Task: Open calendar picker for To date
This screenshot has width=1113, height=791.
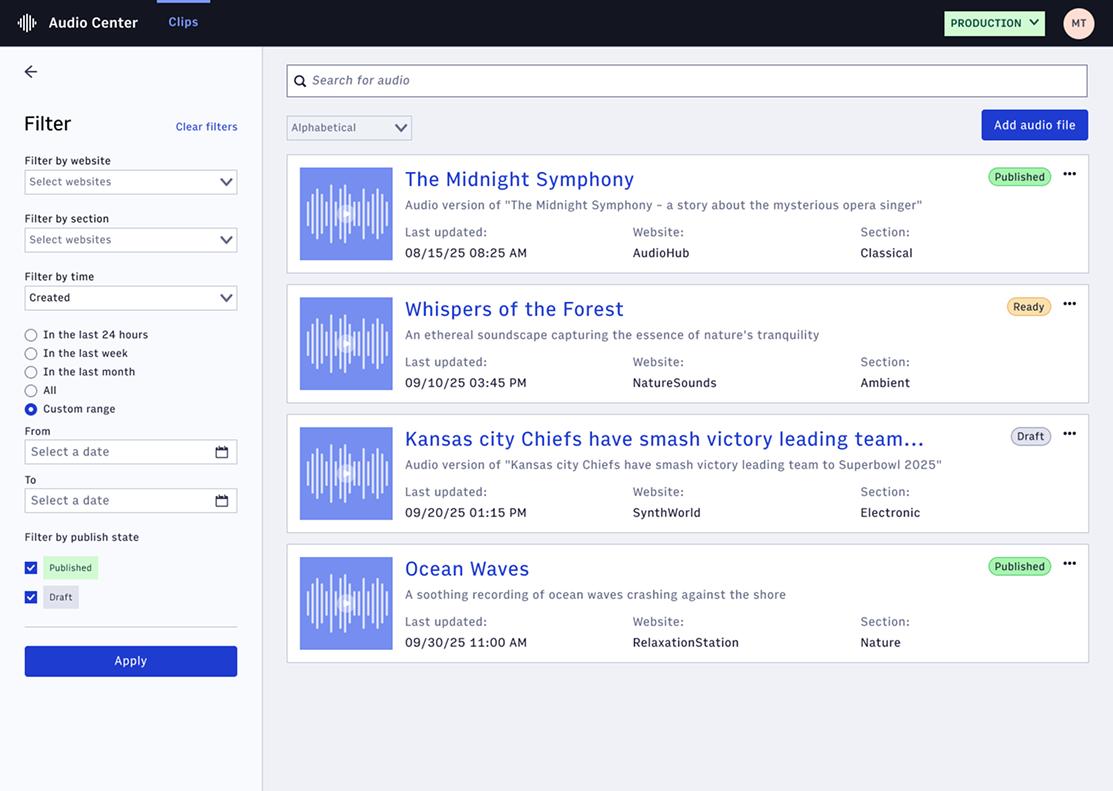Action: (x=221, y=501)
